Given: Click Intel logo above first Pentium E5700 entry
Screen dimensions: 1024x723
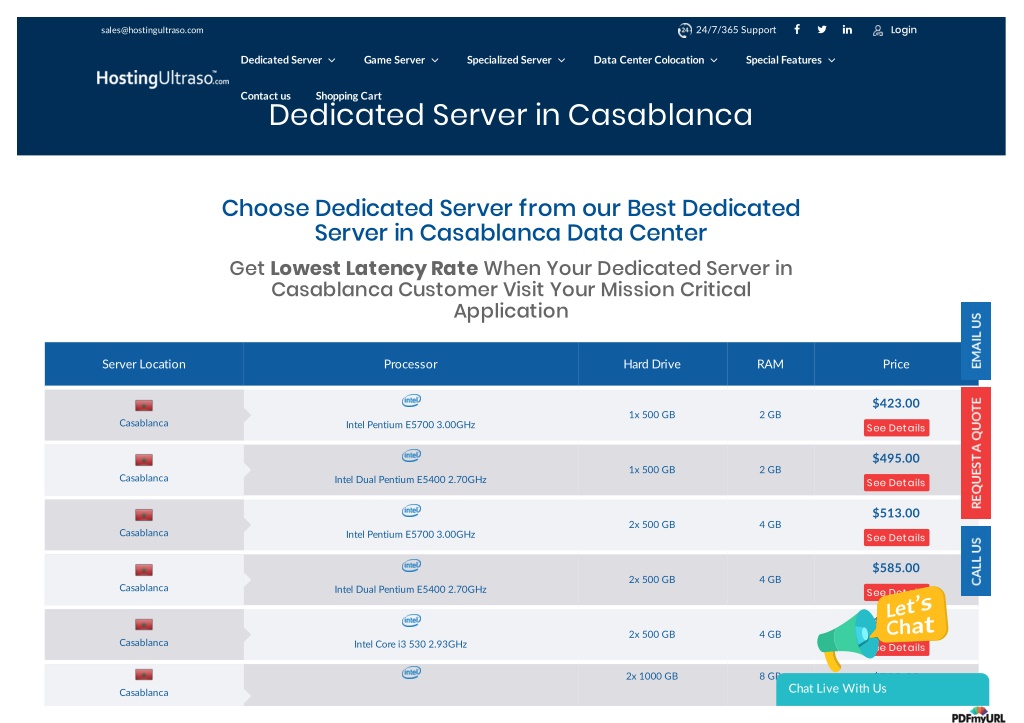Looking at the screenshot, I should [411, 400].
